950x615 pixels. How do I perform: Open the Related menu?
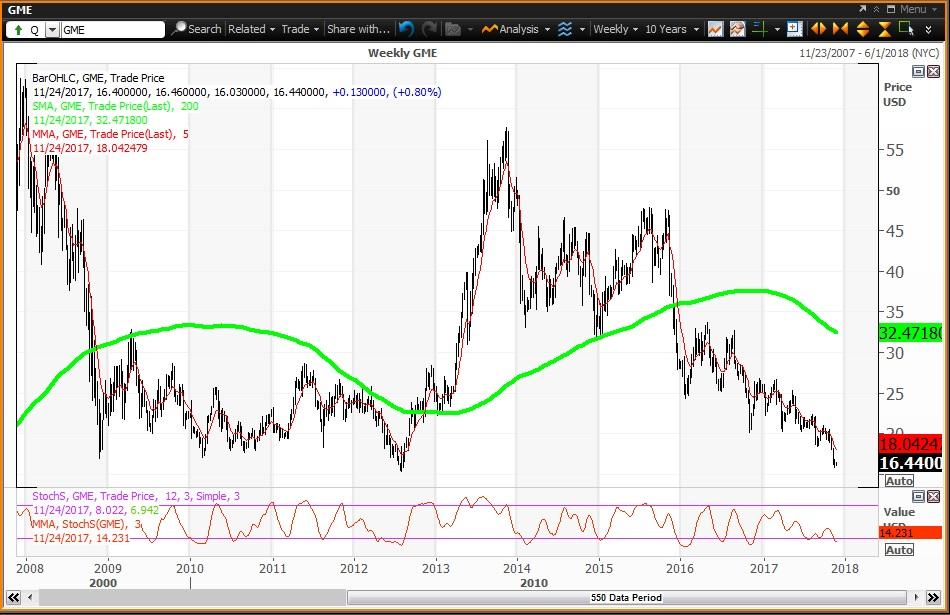click(x=251, y=29)
